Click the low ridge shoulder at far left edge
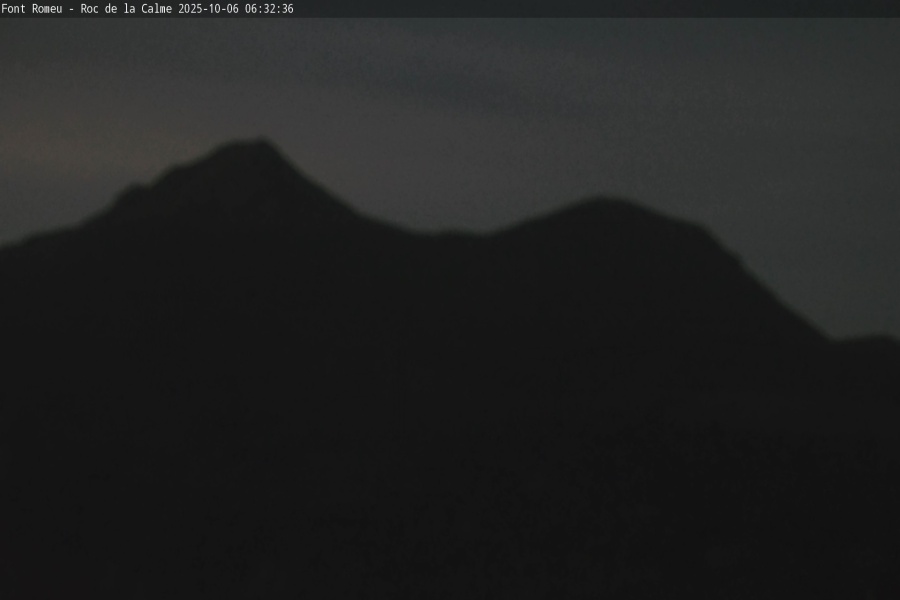The height and width of the screenshot is (600, 900). click(x=30, y=242)
